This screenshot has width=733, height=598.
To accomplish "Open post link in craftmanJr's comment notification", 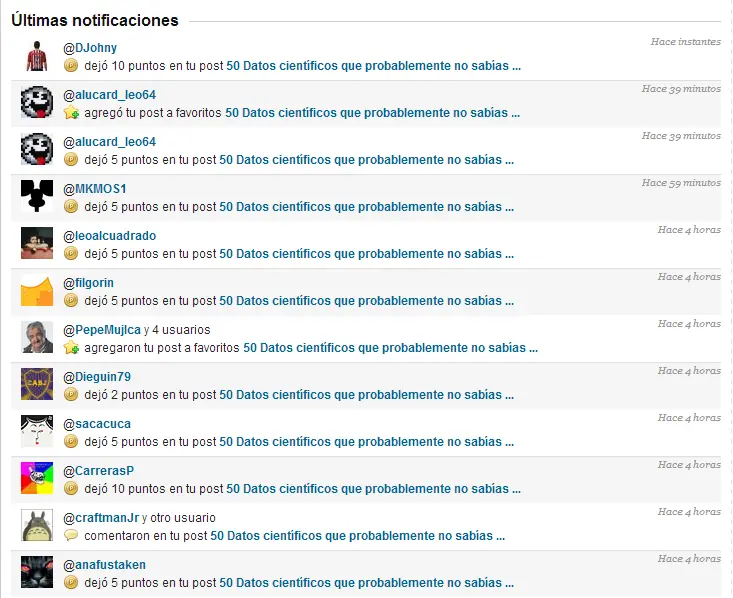I will (x=358, y=535).
